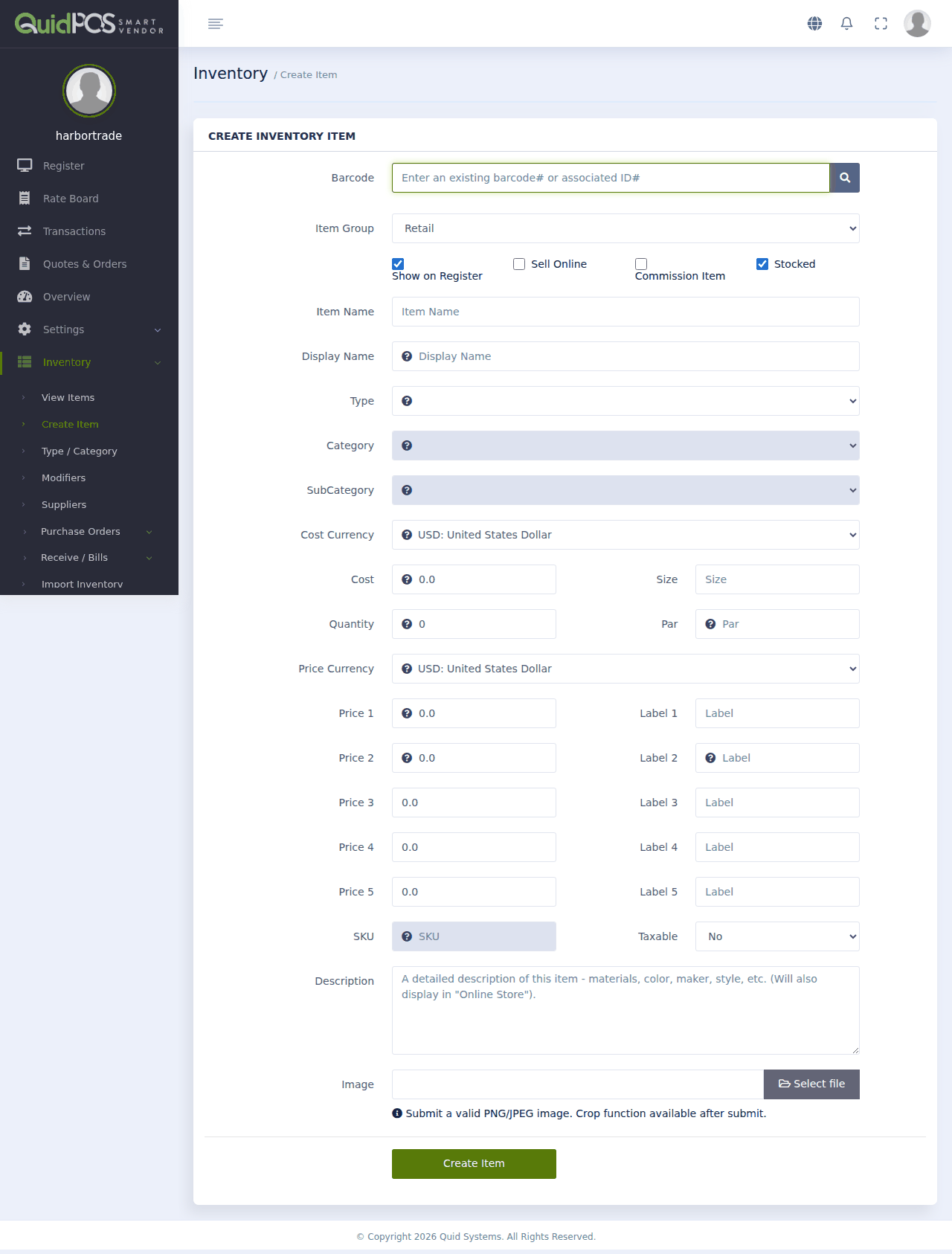
Task: Click the SKU help question icon
Action: coord(407,936)
